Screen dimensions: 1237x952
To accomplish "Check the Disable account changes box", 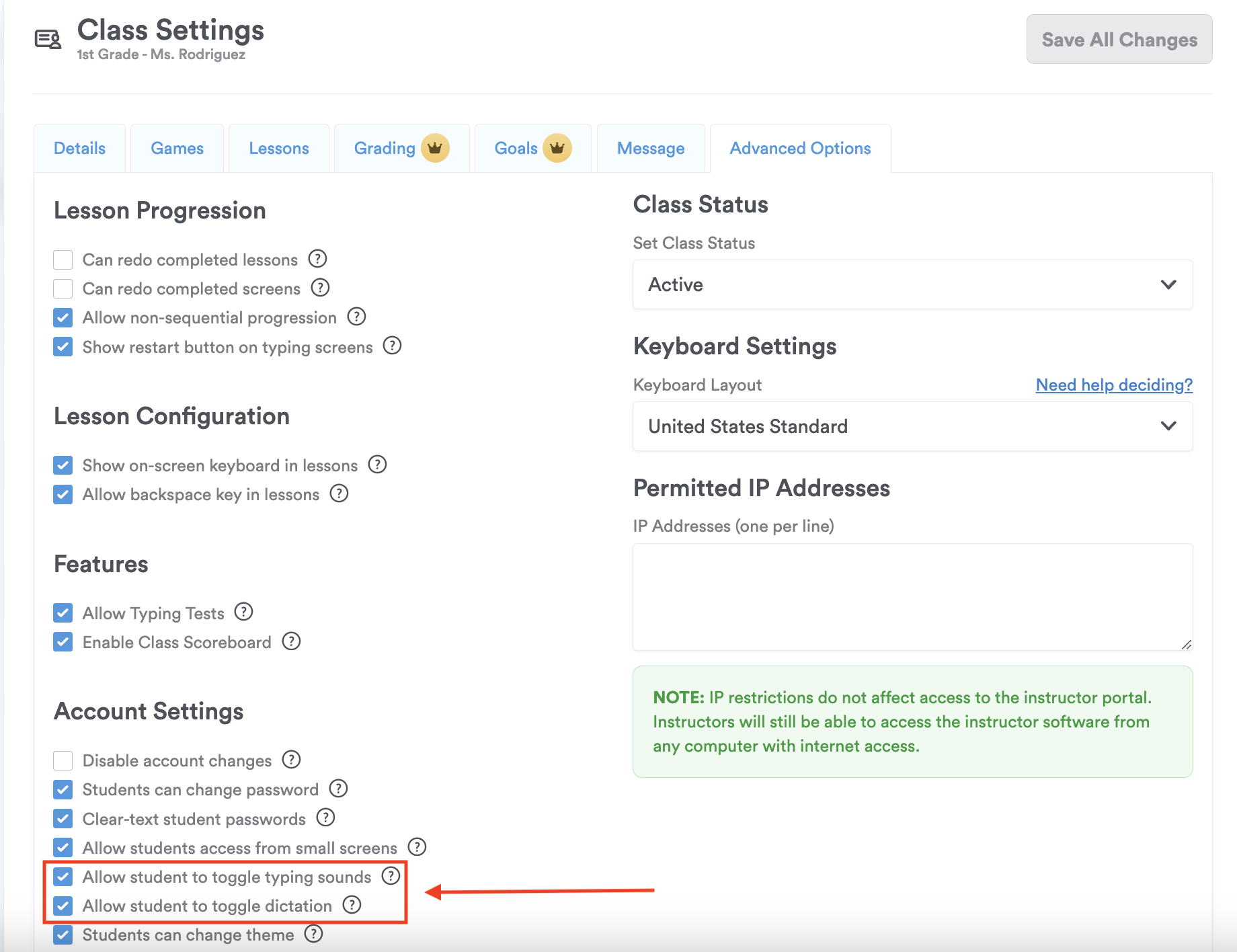I will click(x=63, y=760).
